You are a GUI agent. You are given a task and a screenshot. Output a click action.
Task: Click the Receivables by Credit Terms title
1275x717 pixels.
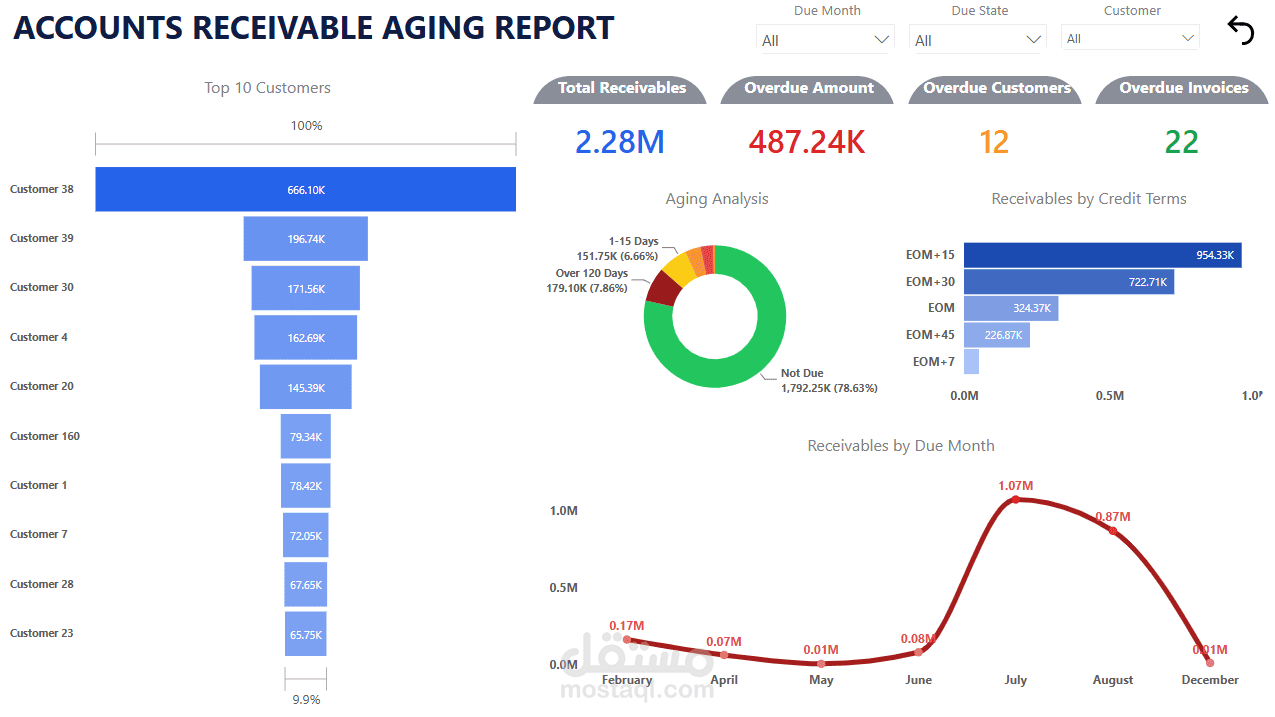[x=1089, y=199]
